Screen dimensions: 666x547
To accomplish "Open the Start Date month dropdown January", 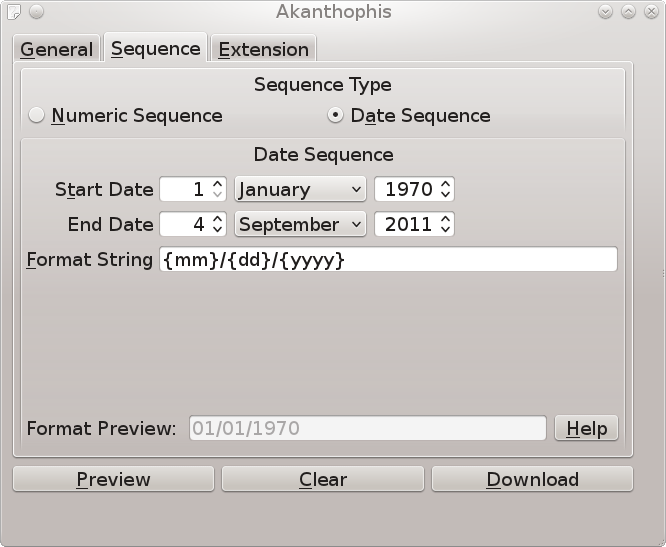I will pyautogui.click(x=300, y=189).
